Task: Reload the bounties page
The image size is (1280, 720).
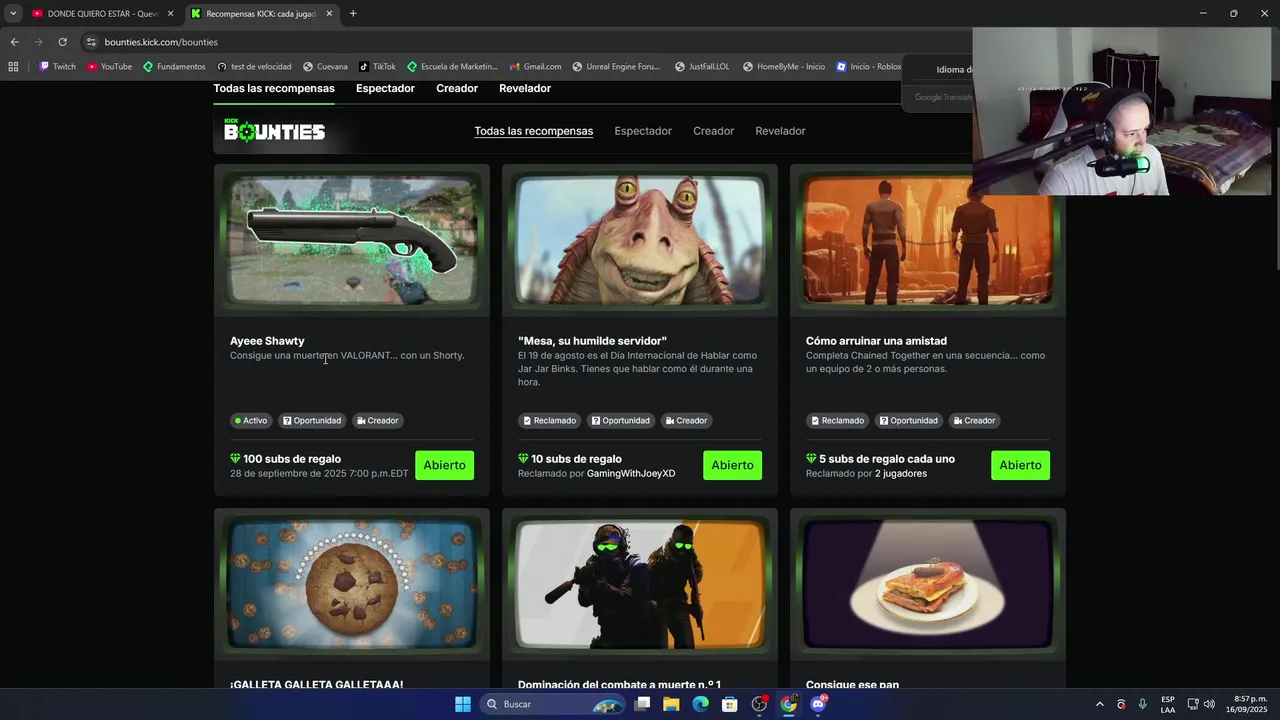Action: pos(62,42)
